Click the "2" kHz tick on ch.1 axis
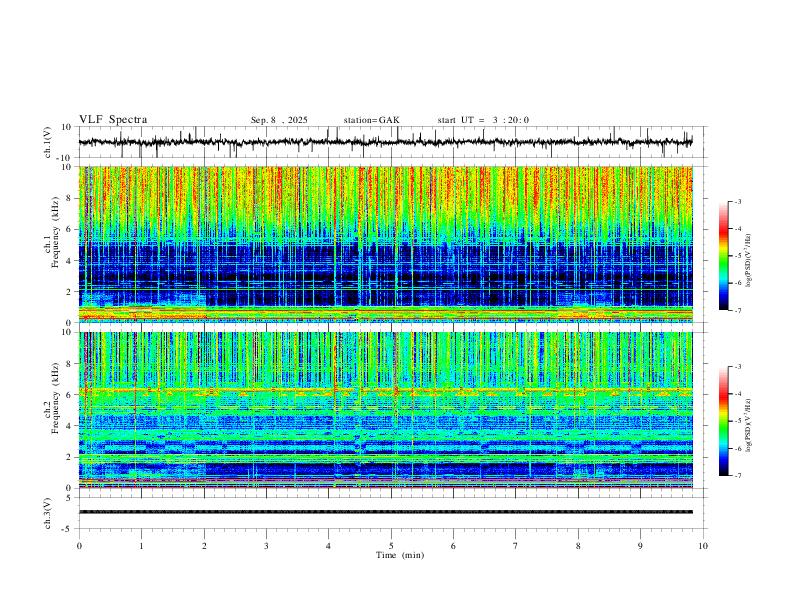792x612 pixels. point(70,291)
